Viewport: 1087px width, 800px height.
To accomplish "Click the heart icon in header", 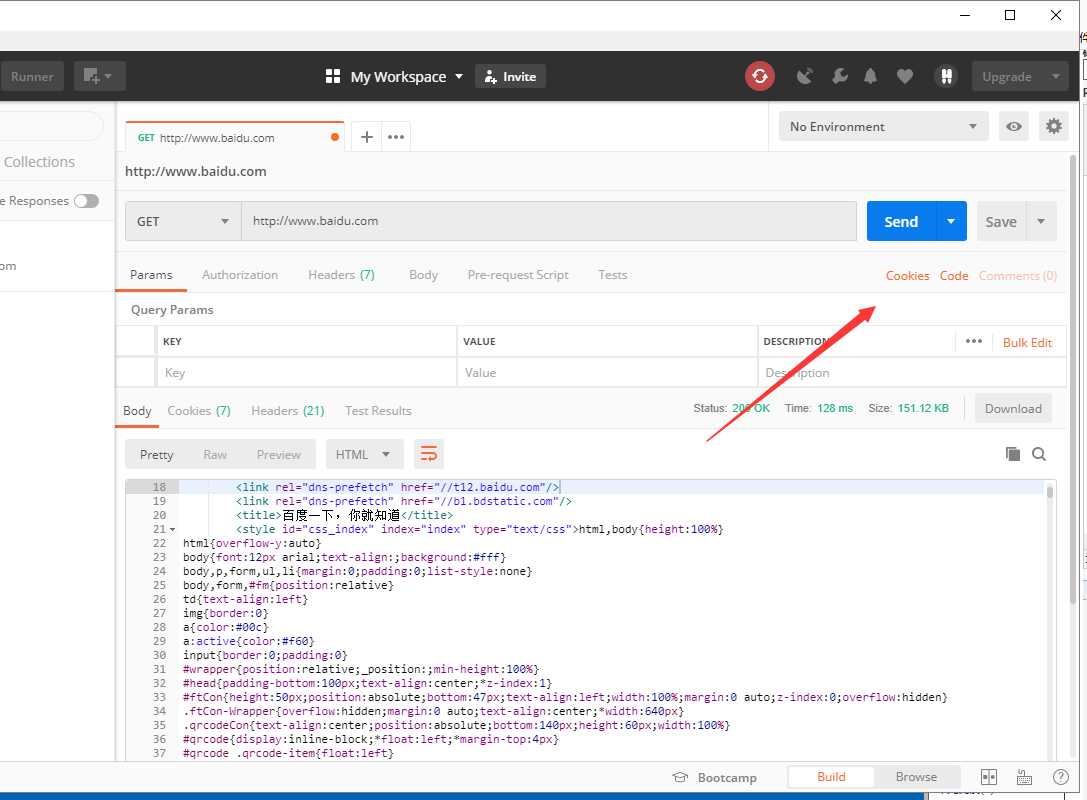I will point(905,76).
